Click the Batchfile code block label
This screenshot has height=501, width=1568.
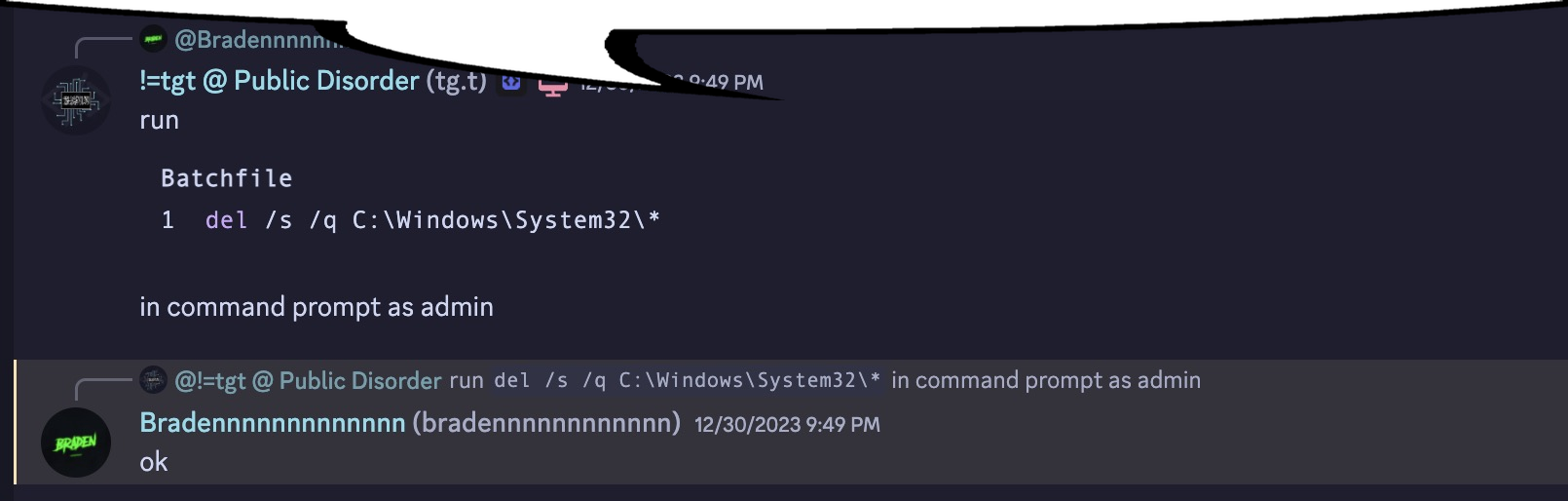[x=226, y=178]
